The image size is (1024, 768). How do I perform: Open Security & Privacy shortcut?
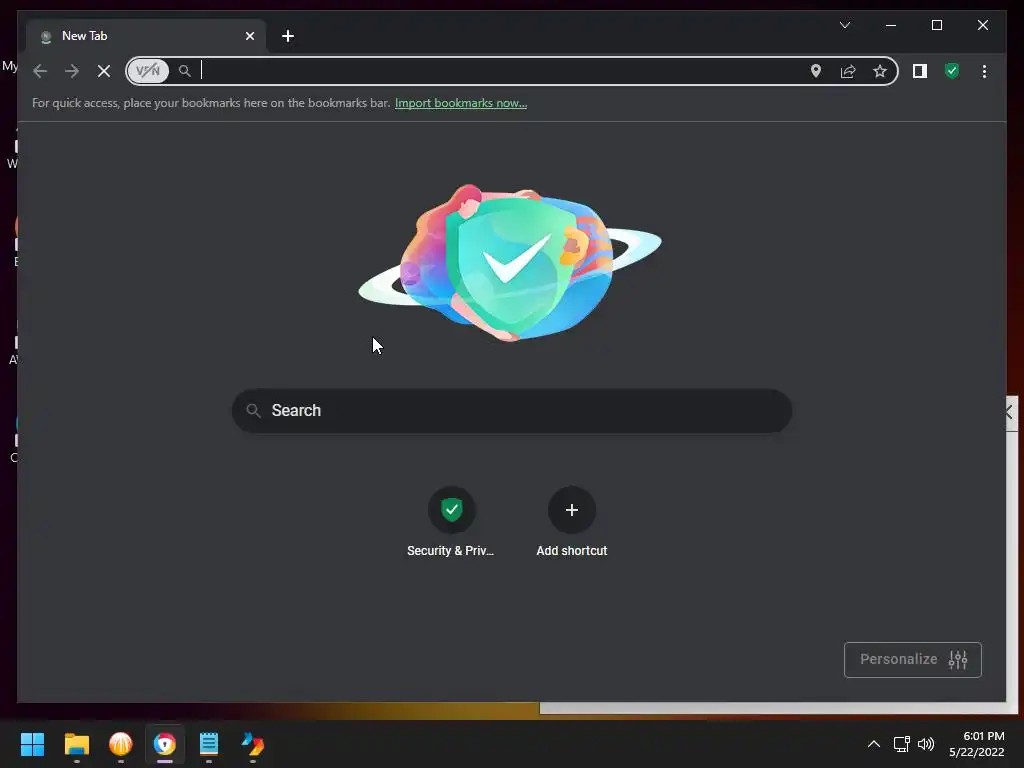coord(451,522)
